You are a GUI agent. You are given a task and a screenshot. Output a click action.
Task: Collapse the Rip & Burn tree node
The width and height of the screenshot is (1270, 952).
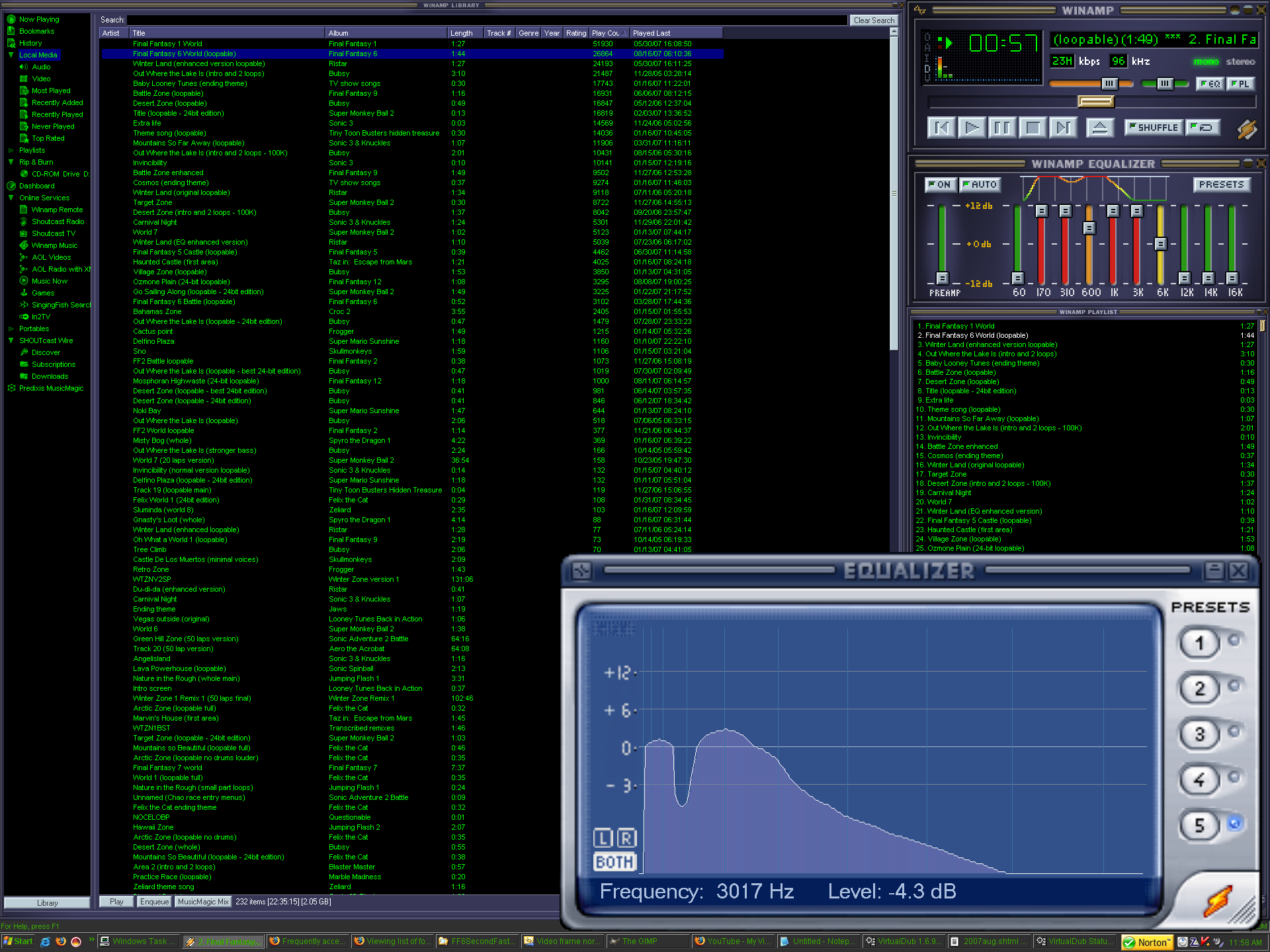coord(11,162)
